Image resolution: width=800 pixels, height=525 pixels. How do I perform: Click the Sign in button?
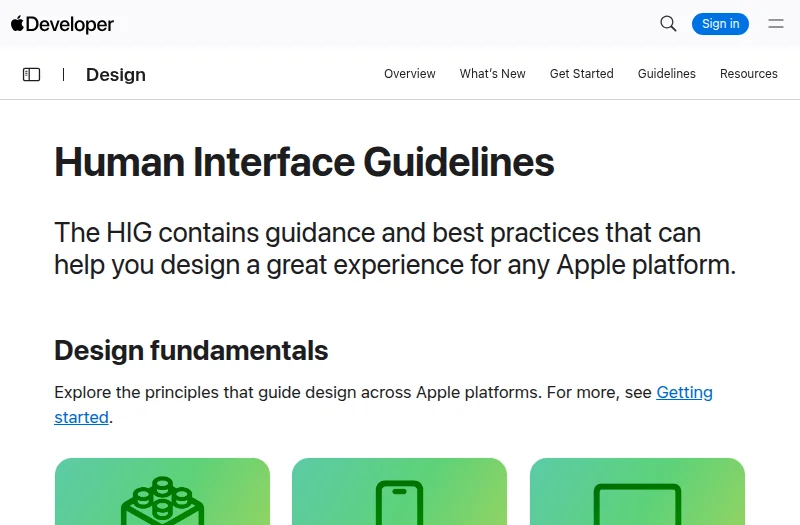[x=720, y=24]
